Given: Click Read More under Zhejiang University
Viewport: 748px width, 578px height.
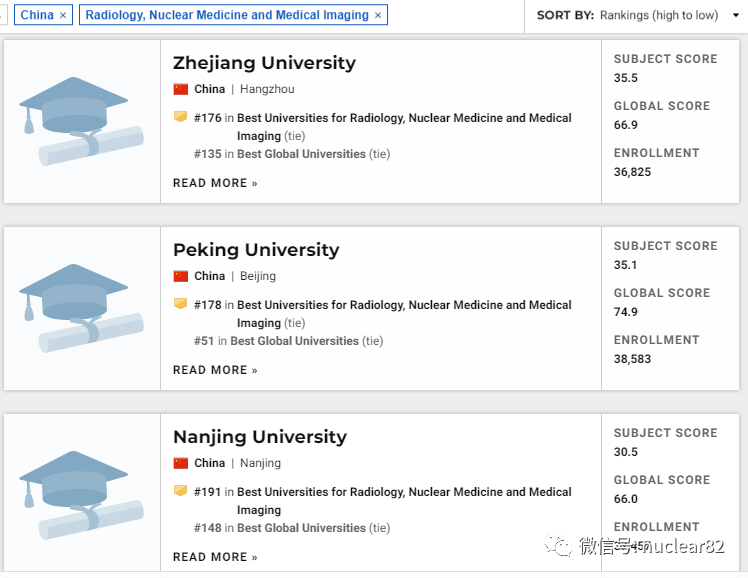Looking at the screenshot, I should (x=215, y=183).
